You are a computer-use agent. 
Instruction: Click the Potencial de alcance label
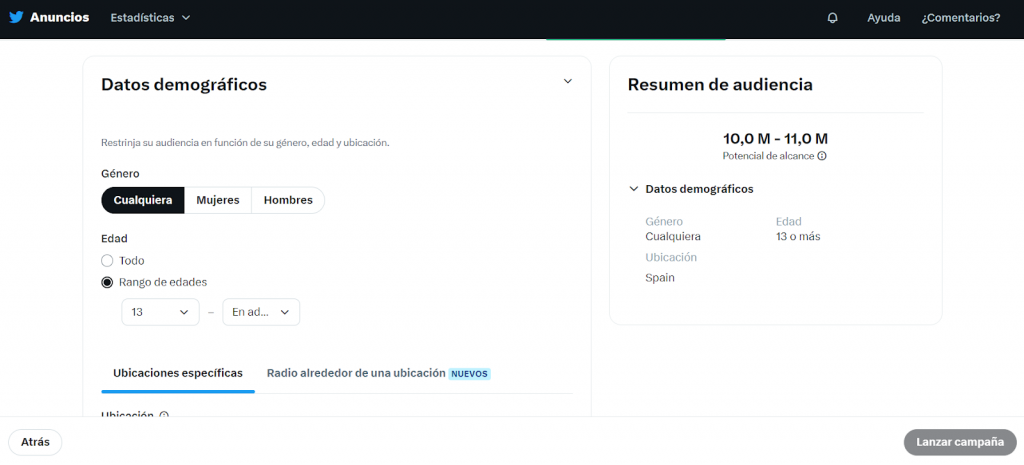(769, 156)
